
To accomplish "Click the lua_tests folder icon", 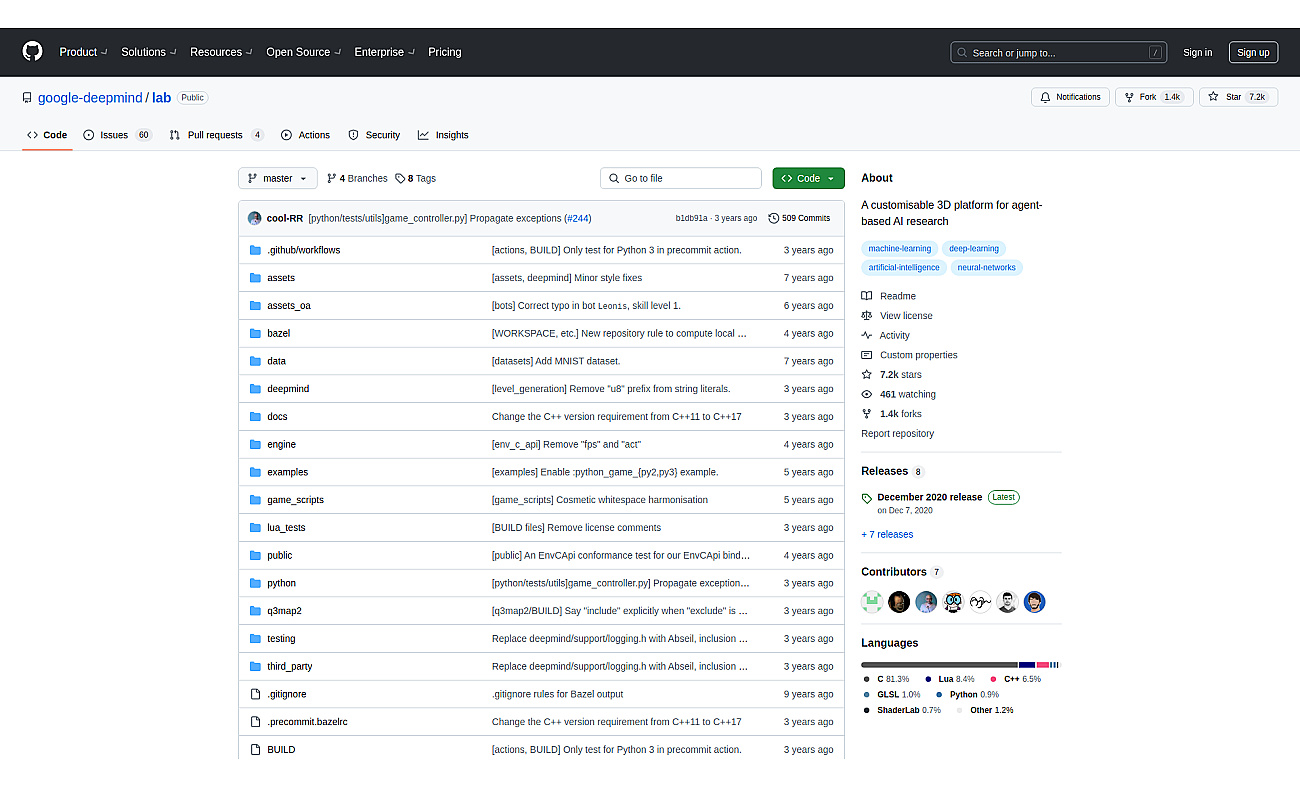I will [x=256, y=528].
